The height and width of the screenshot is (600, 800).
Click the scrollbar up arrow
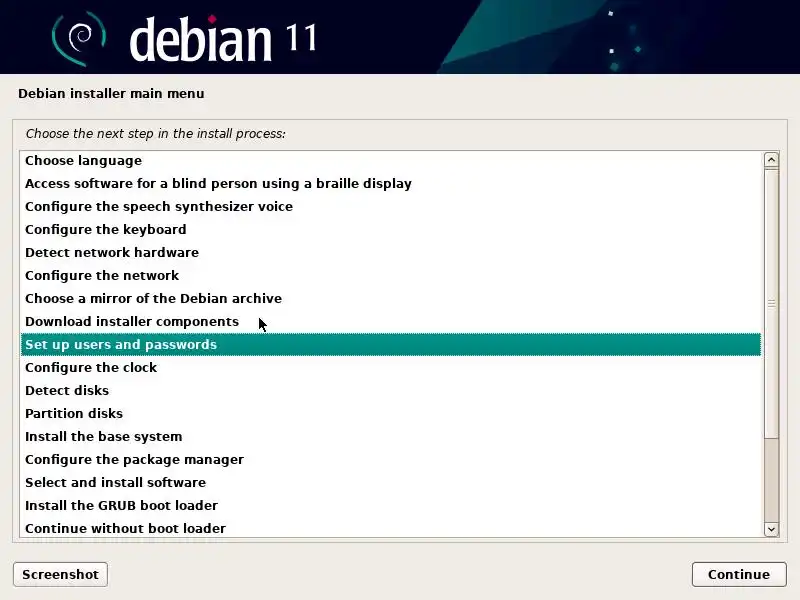coord(771,160)
